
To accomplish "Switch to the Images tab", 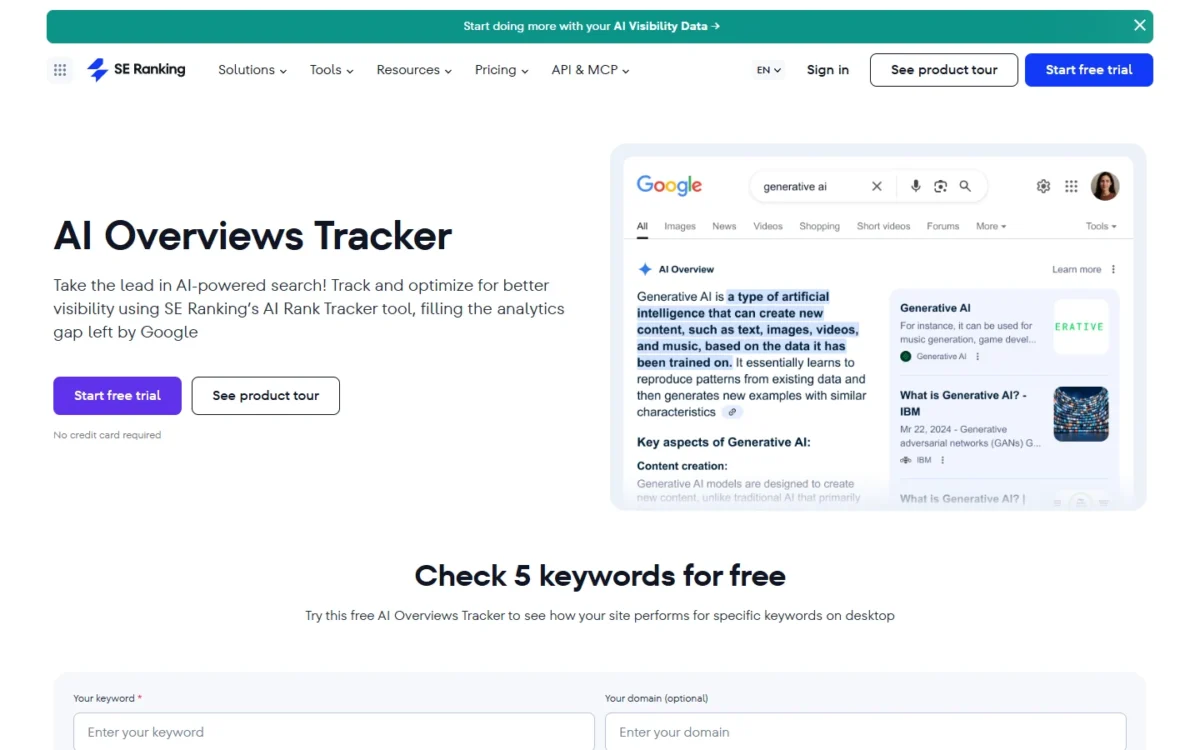I will 680,226.
